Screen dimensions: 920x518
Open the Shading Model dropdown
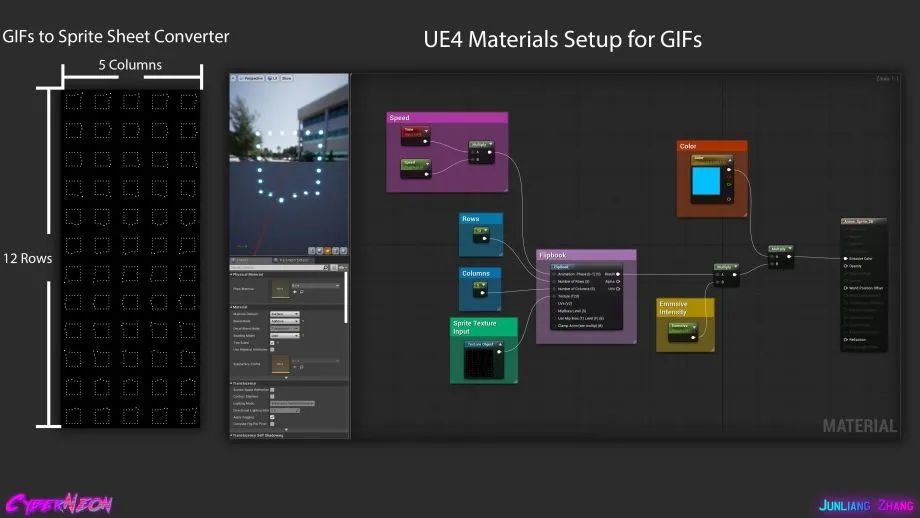(x=285, y=336)
